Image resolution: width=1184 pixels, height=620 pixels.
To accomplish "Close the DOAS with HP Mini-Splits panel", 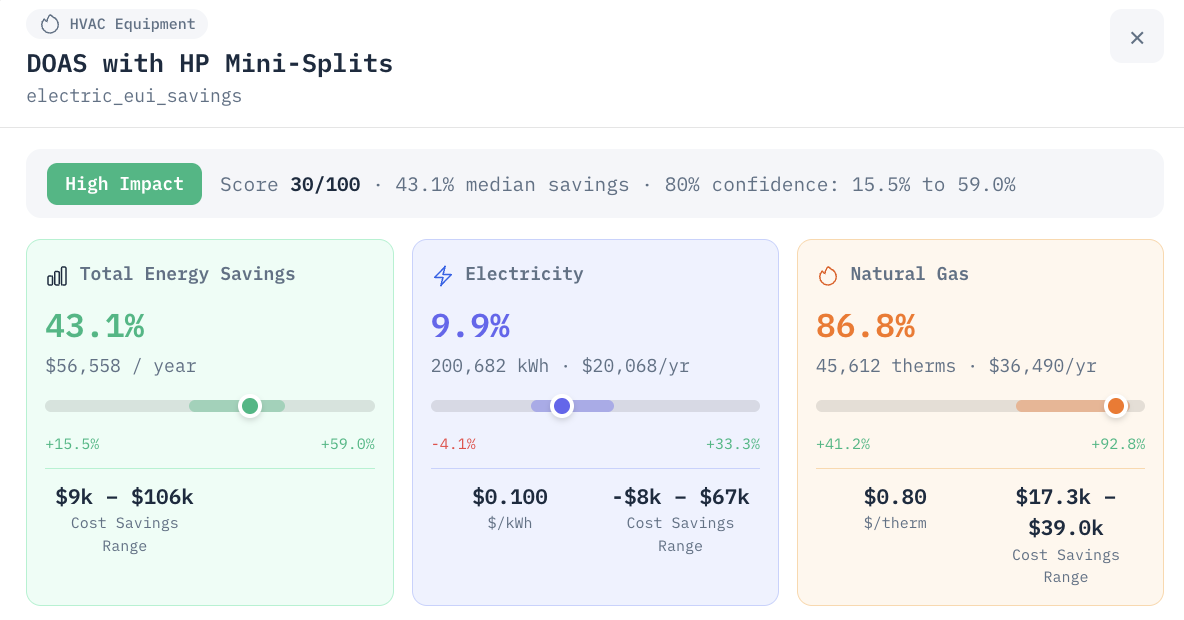I will [1136, 37].
